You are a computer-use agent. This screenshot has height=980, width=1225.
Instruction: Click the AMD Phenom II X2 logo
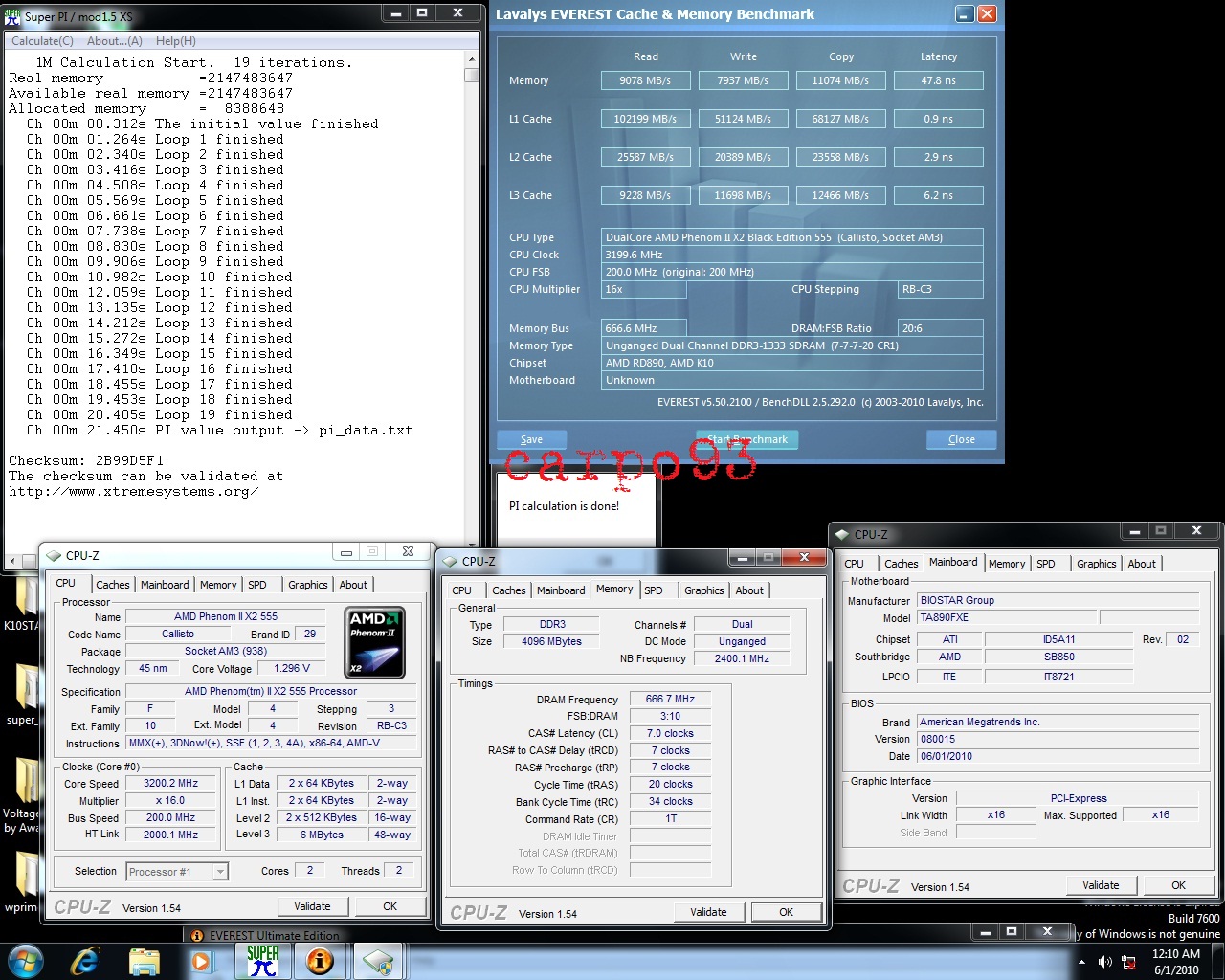pos(374,642)
